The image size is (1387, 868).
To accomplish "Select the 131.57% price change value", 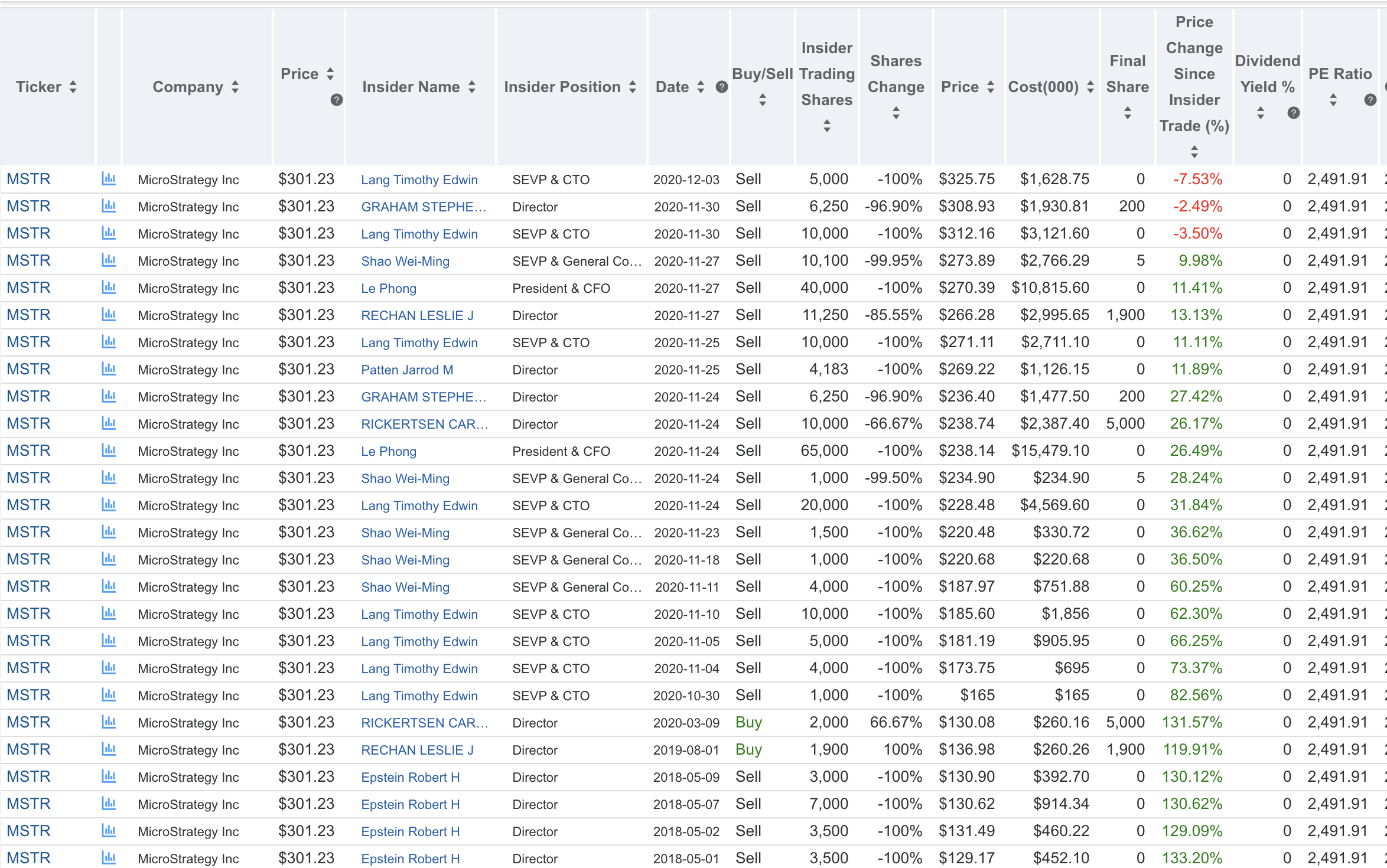I will pos(1192,722).
